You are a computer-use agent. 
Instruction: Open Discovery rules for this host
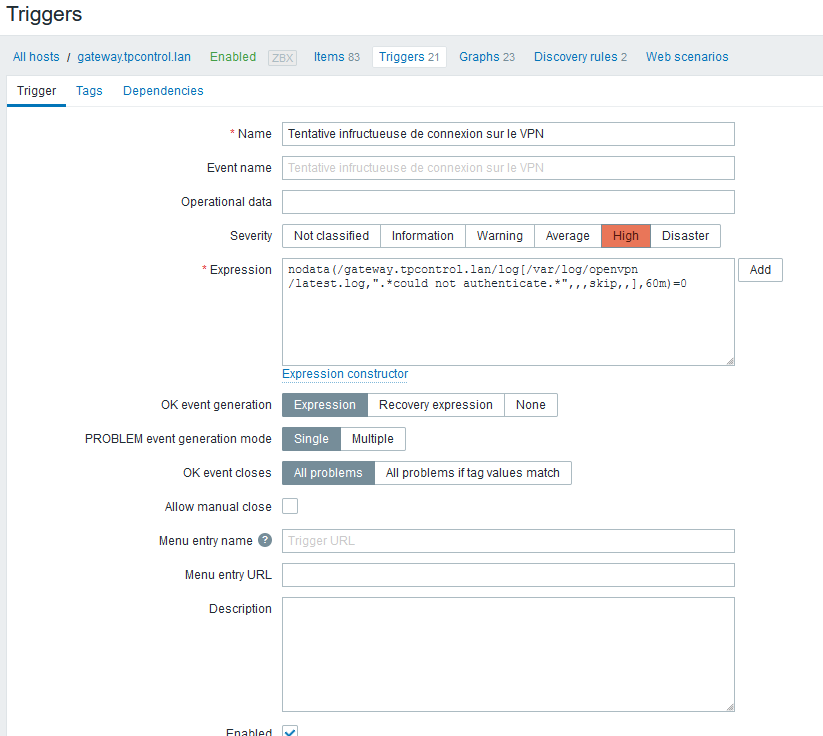580,57
